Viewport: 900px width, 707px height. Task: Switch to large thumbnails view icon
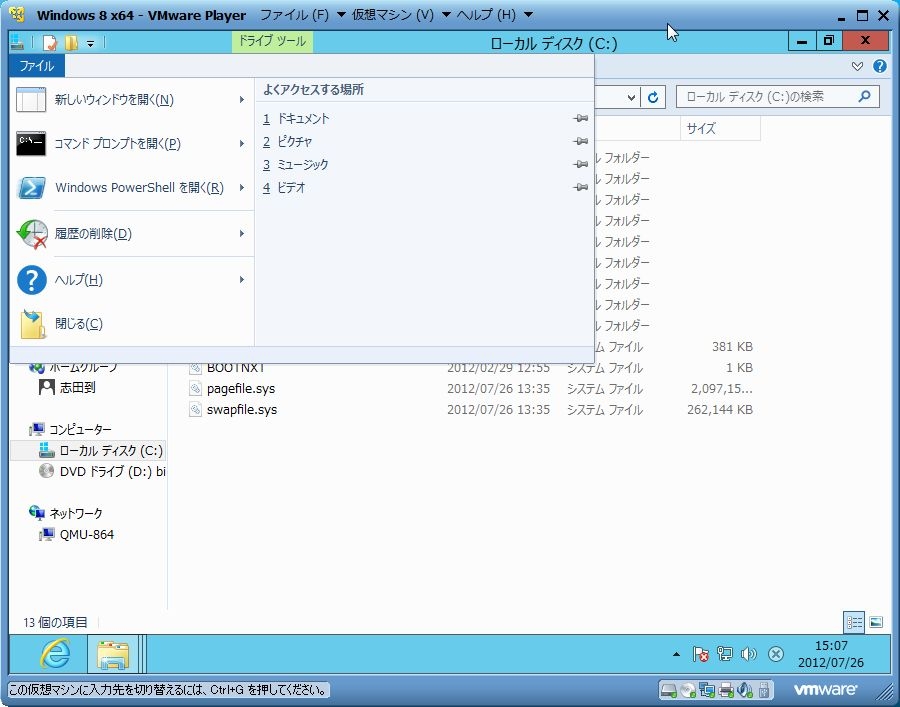(876, 622)
